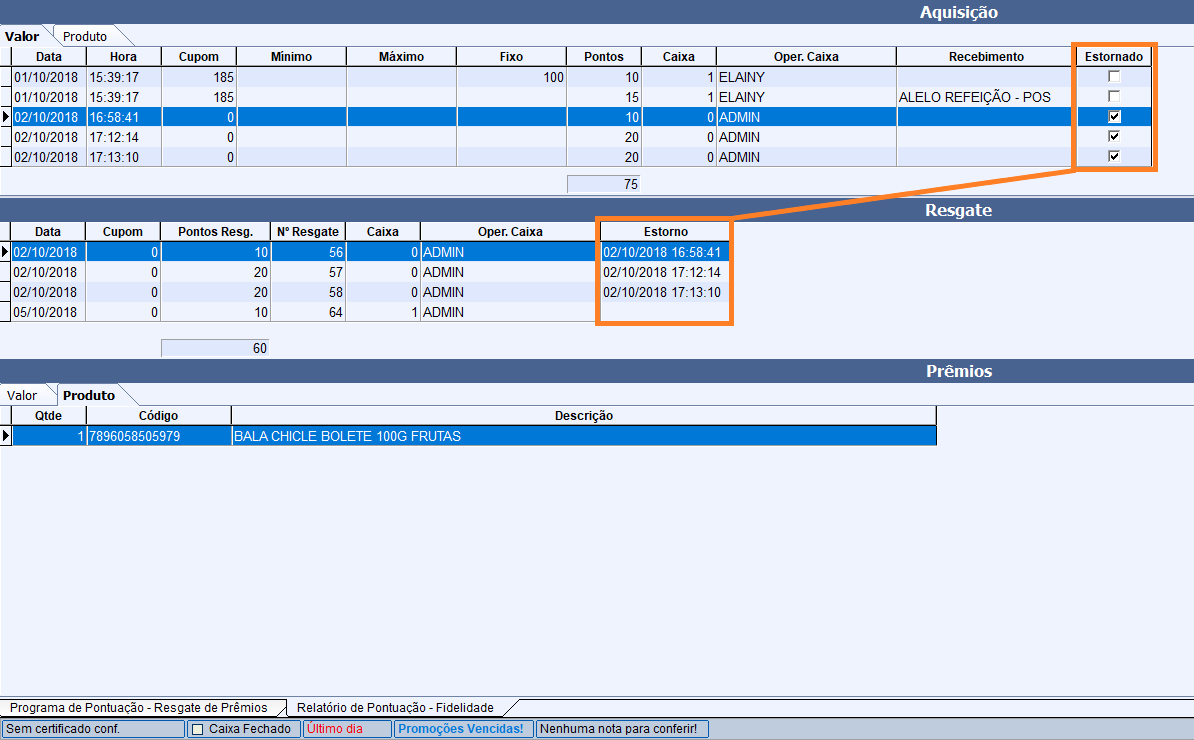Switch to Valor tab in Prêmios section
This screenshot has height=740, width=1194.
pos(22,395)
